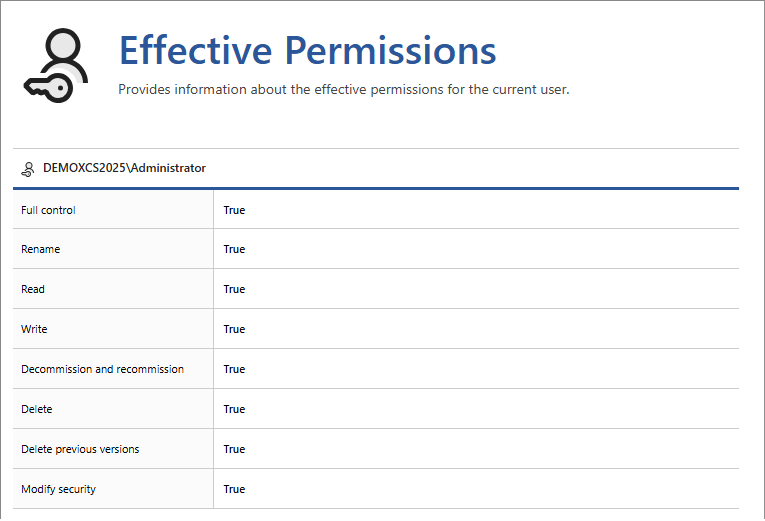Select the Modify security permission label
The width and height of the screenshot is (765, 521).
click(x=58, y=489)
